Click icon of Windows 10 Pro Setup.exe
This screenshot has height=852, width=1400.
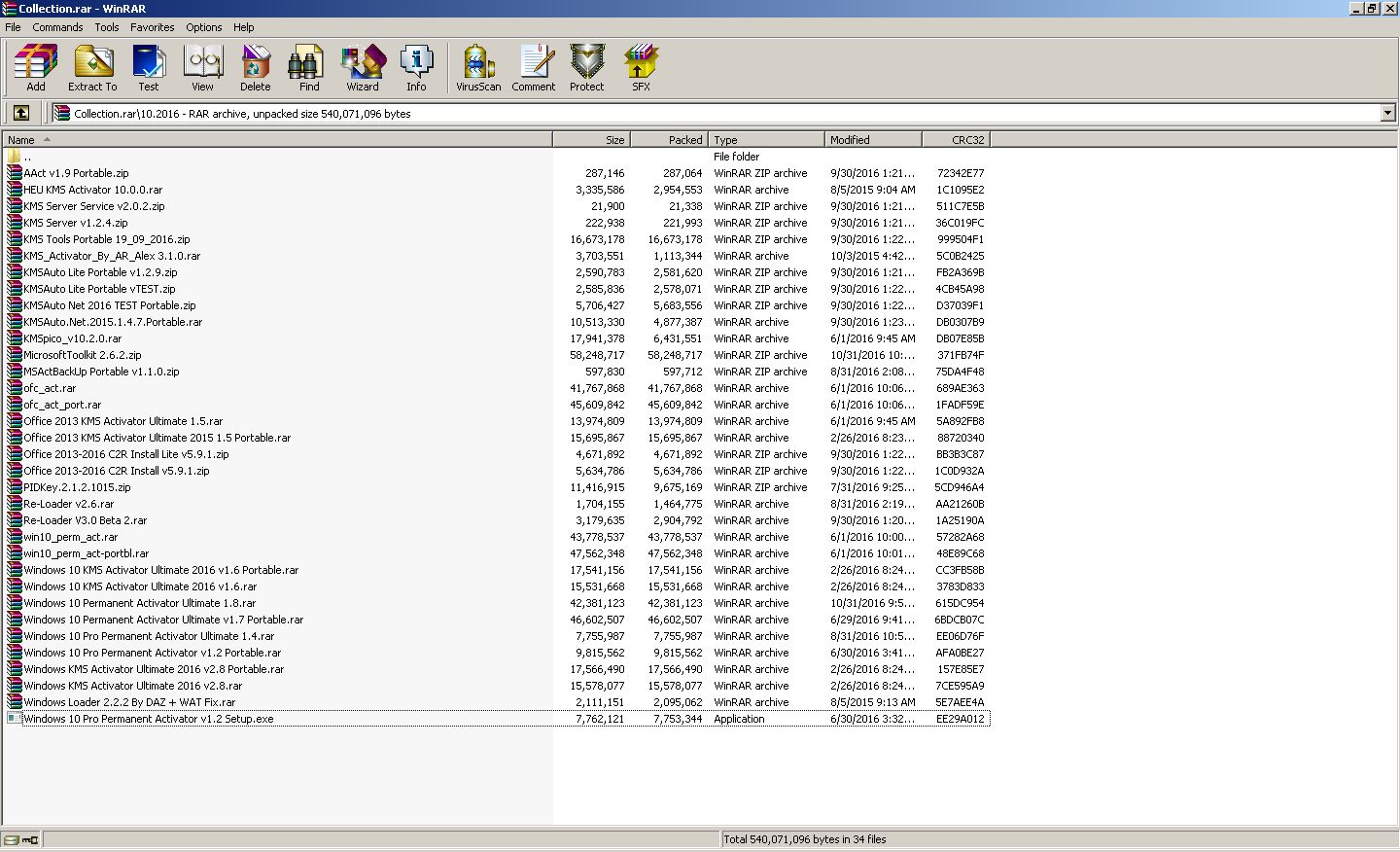(14, 719)
